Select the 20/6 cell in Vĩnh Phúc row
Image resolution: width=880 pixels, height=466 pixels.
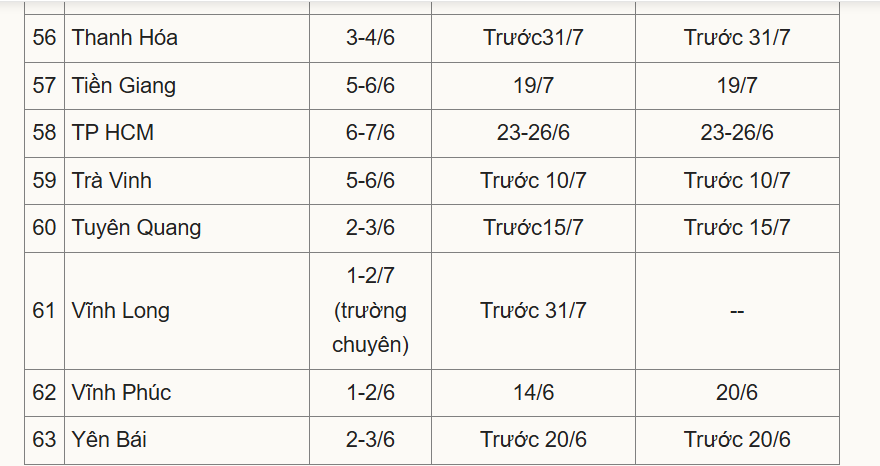pyautogui.click(x=737, y=392)
